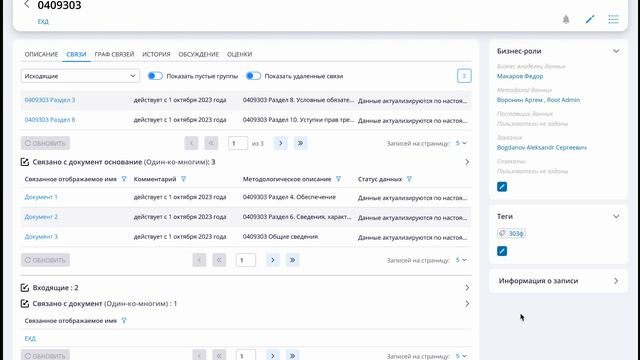Screen dimensions: 640x360
Task: Select cell 0409303 Общие сведения
Action: pyautogui.click(x=280, y=237)
